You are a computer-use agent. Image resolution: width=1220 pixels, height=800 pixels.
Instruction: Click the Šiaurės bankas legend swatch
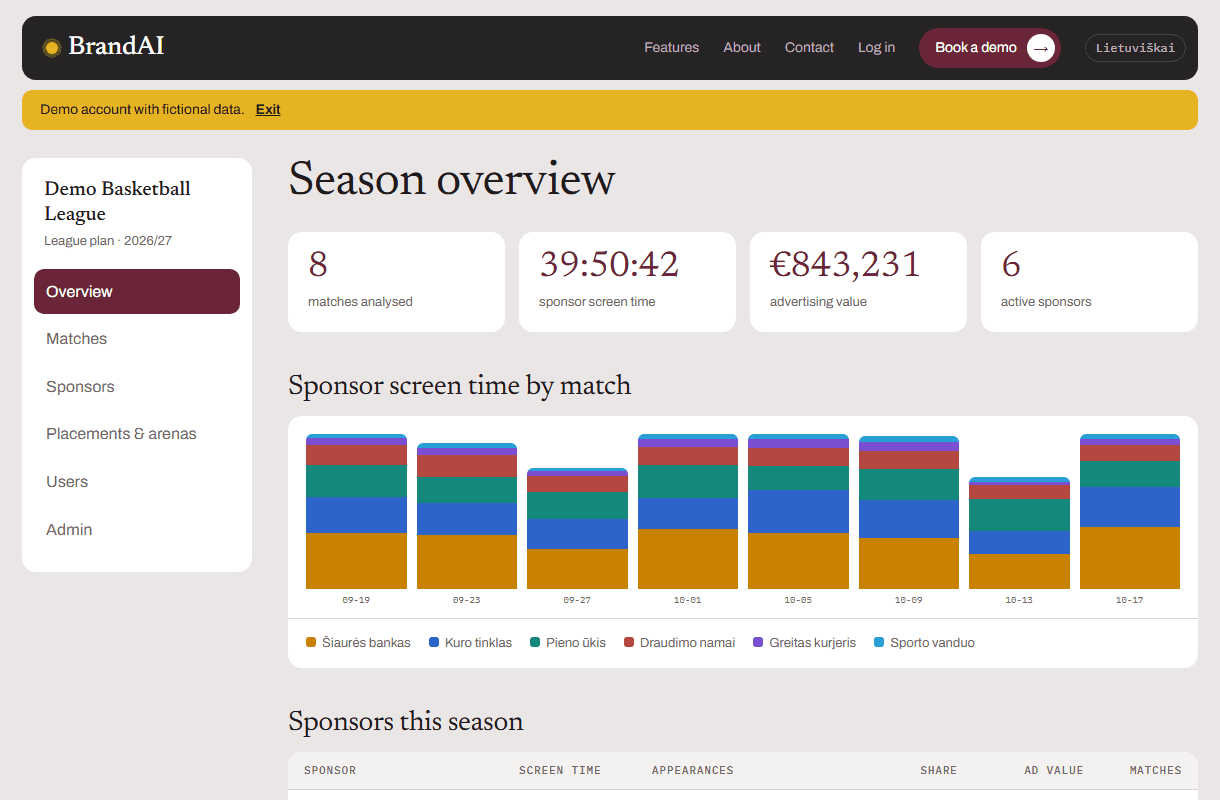pyautogui.click(x=311, y=642)
